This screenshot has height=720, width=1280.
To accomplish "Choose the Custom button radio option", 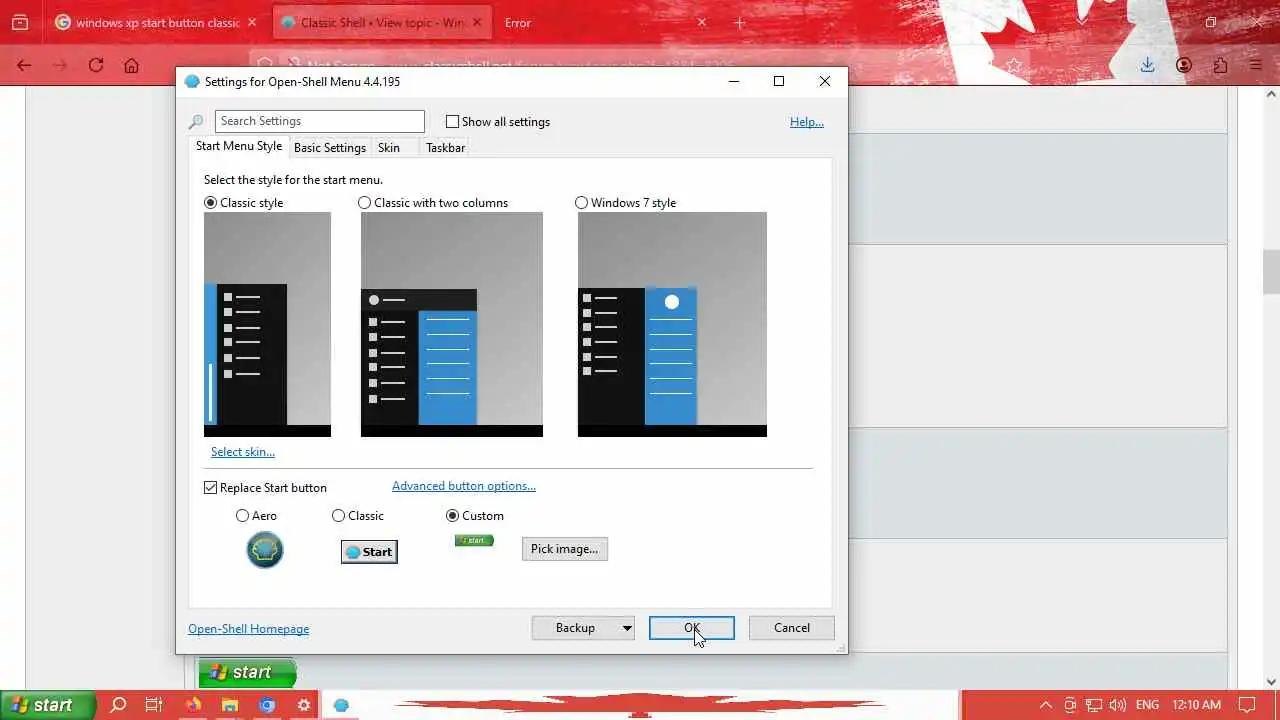I will (x=452, y=516).
